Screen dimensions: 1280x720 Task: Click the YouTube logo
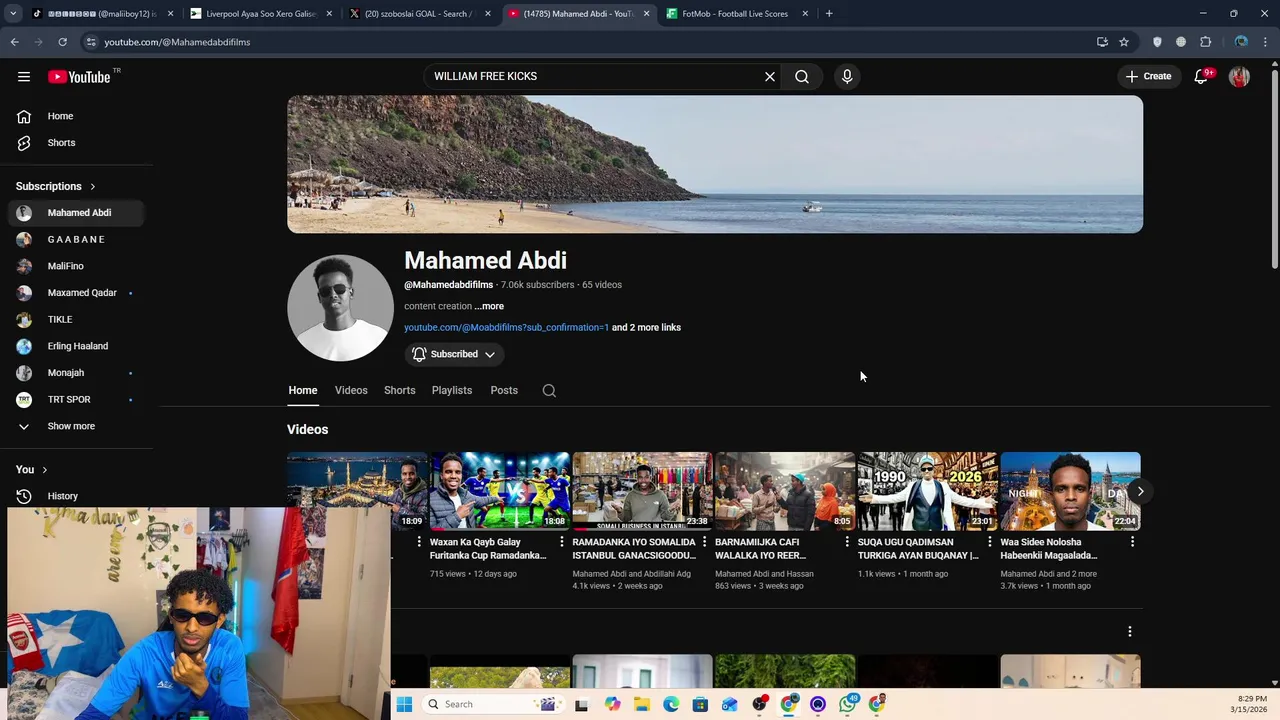(79, 77)
